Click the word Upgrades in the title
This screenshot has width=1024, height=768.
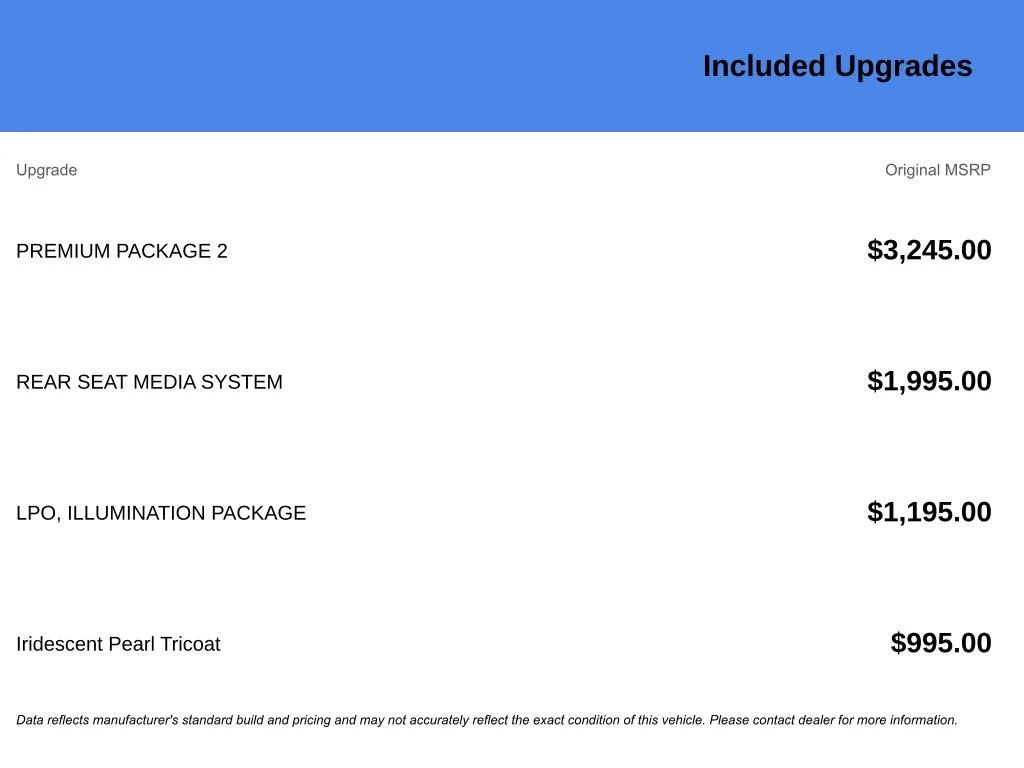[x=903, y=67]
